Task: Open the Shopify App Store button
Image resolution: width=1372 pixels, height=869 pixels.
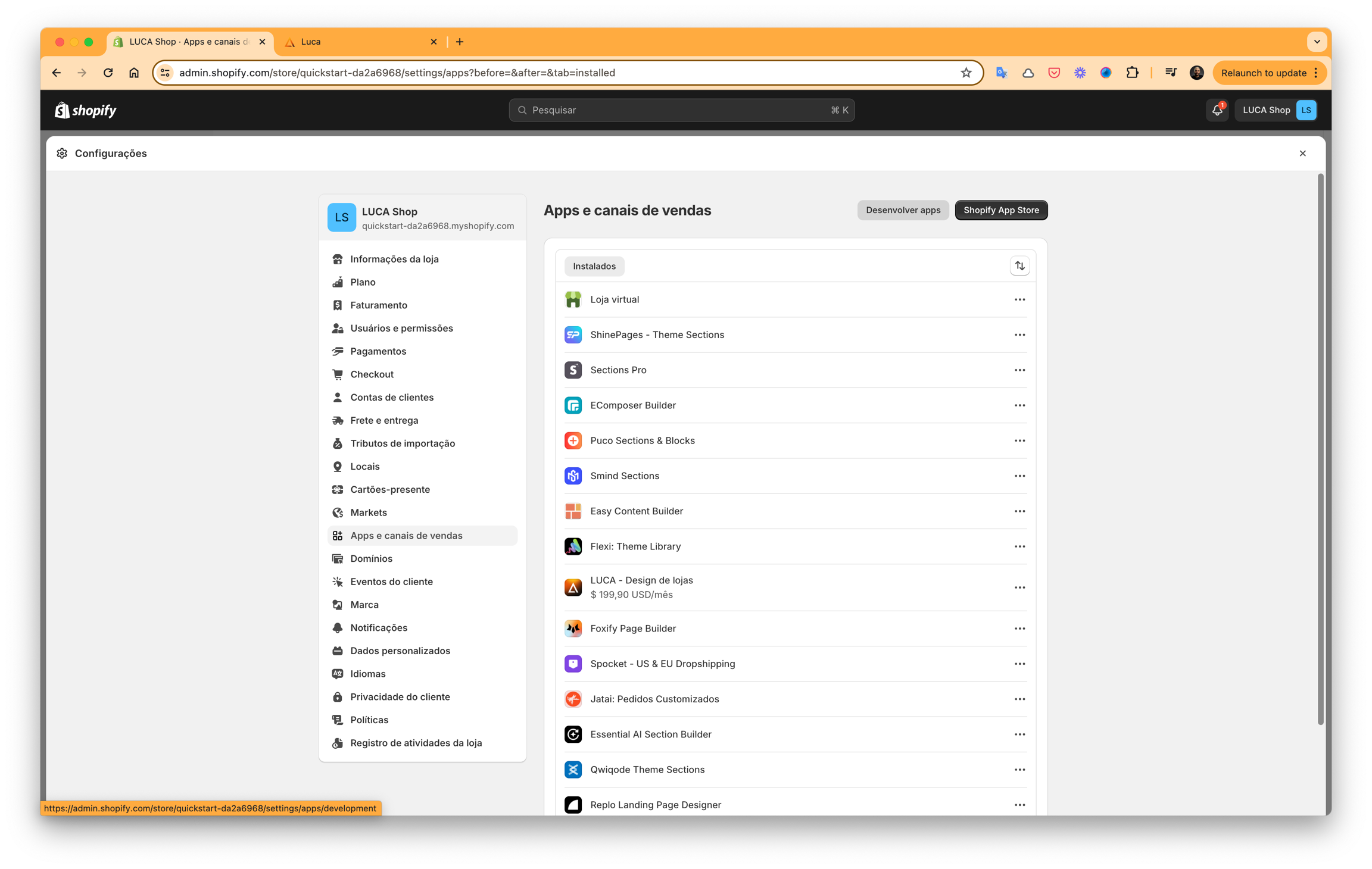Action: click(x=1001, y=210)
